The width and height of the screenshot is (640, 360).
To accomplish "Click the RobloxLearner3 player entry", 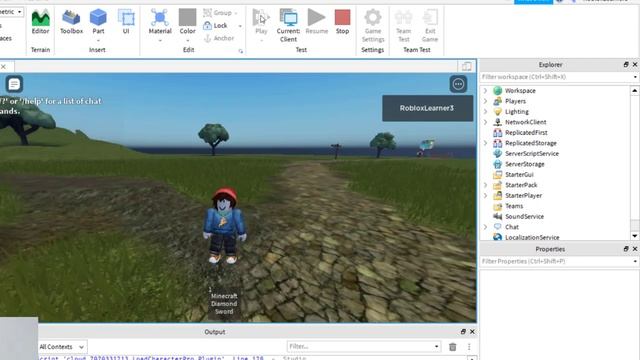I will (427, 108).
